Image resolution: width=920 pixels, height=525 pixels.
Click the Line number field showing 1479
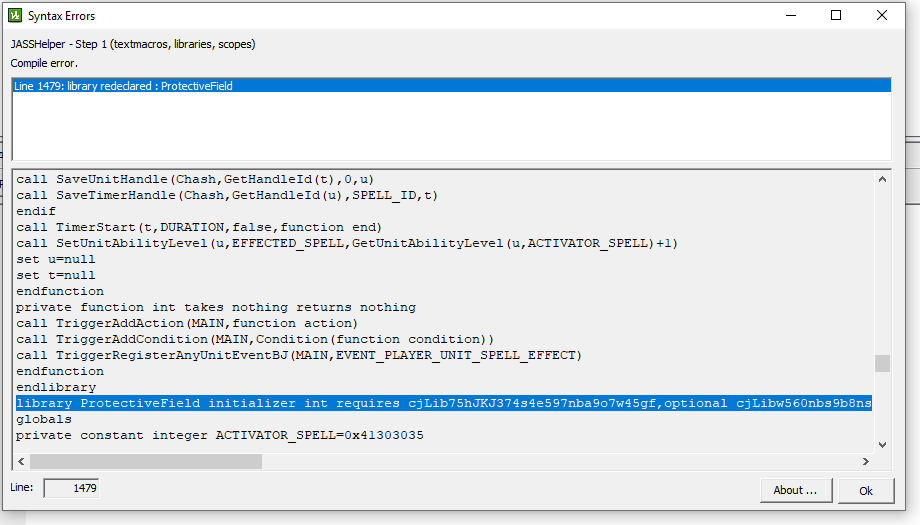pos(71,488)
